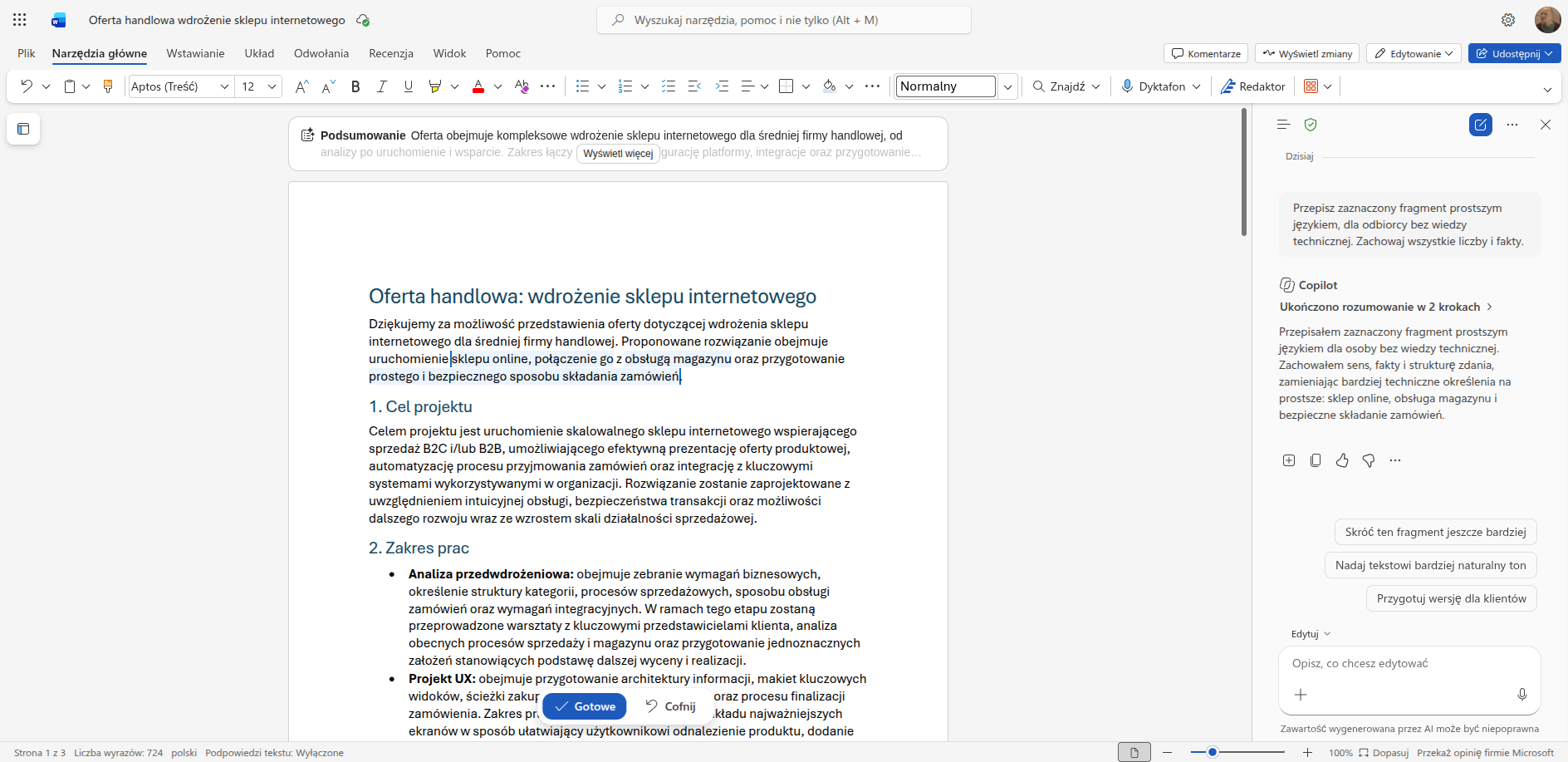Screen dimensions: 1568x762
Task: Like the Copilot response
Action: click(x=1342, y=460)
